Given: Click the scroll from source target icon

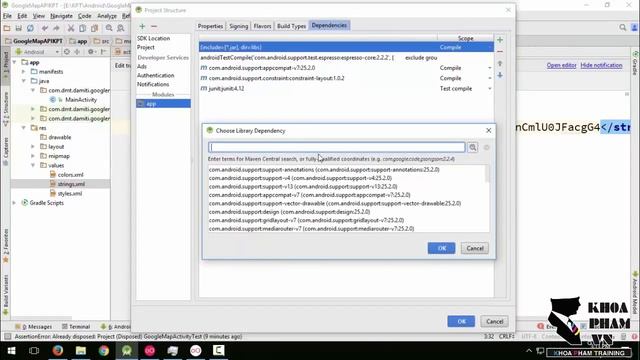Looking at the screenshot, I should 67,52.
